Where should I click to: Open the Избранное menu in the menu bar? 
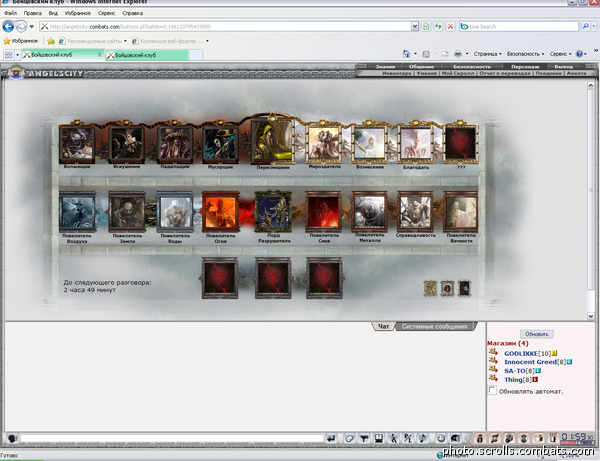click(x=78, y=13)
